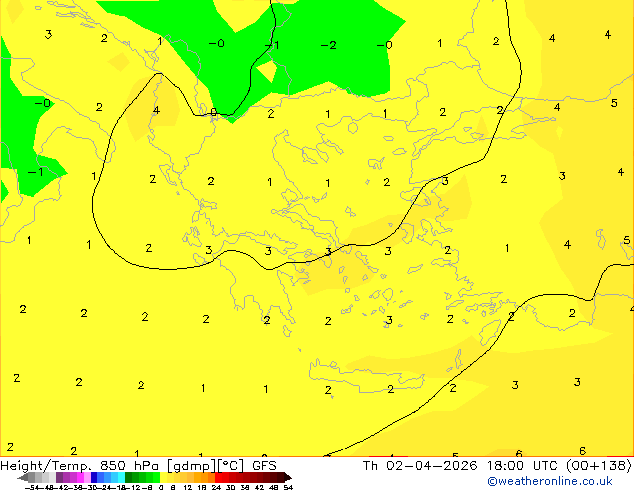Click the "Th 02-04-2026 18:00 UTC" timestamp
The height and width of the screenshot is (490, 634).
pos(462,466)
